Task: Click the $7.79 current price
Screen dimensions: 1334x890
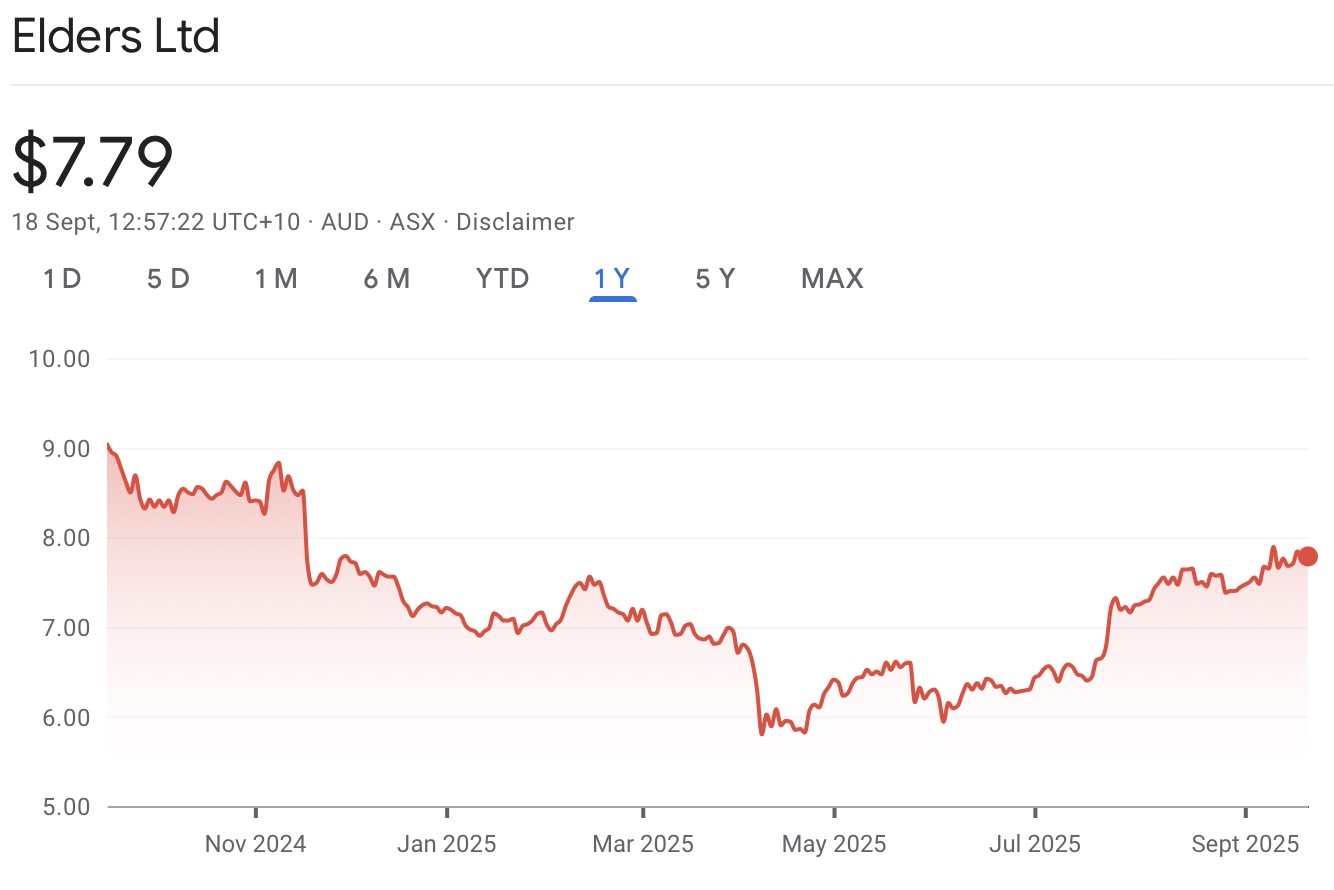Action: pos(93,161)
